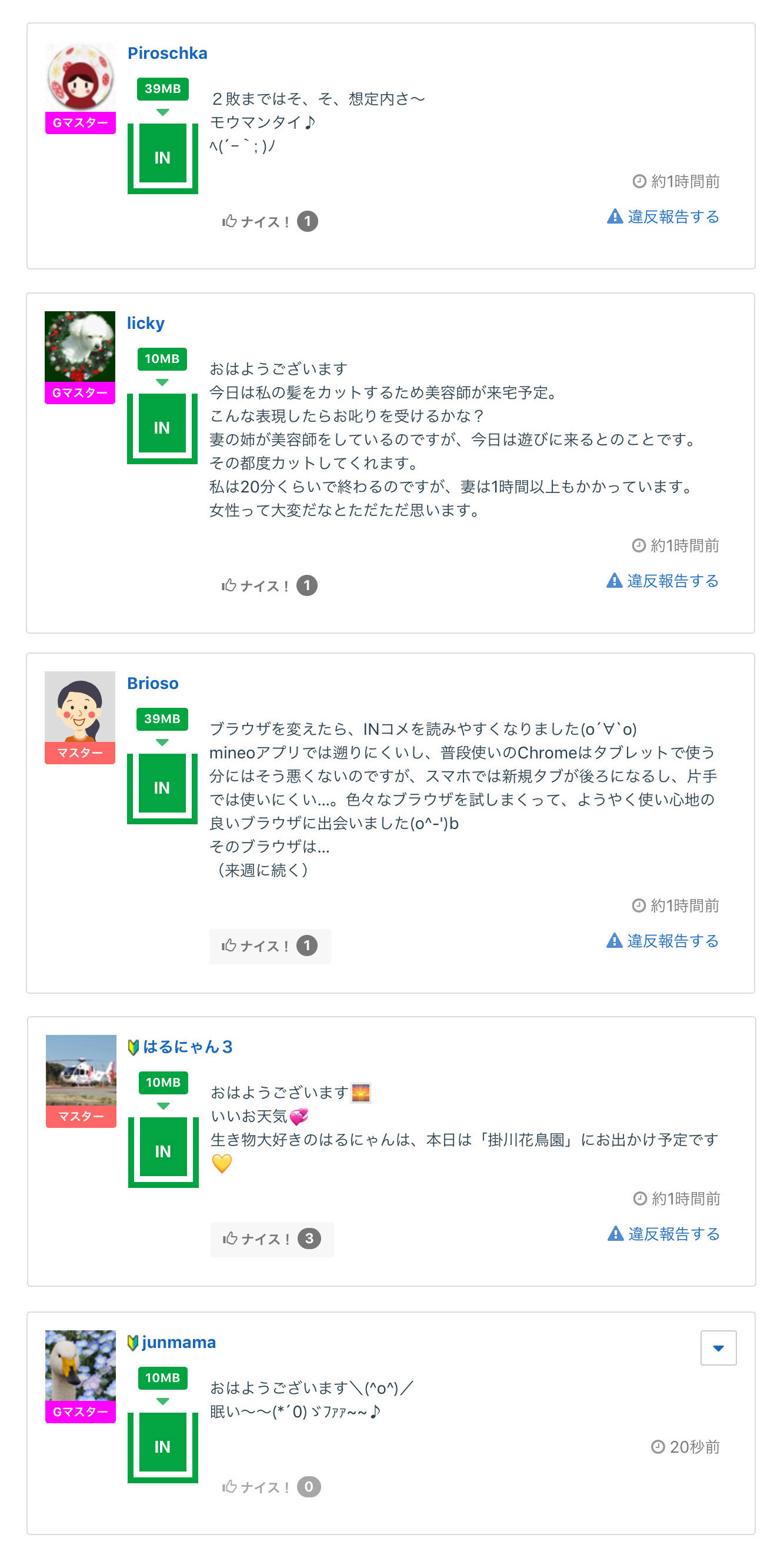Report violation on Piroschka's comment
This screenshot has width=784, height=1558.
click(x=663, y=217)
